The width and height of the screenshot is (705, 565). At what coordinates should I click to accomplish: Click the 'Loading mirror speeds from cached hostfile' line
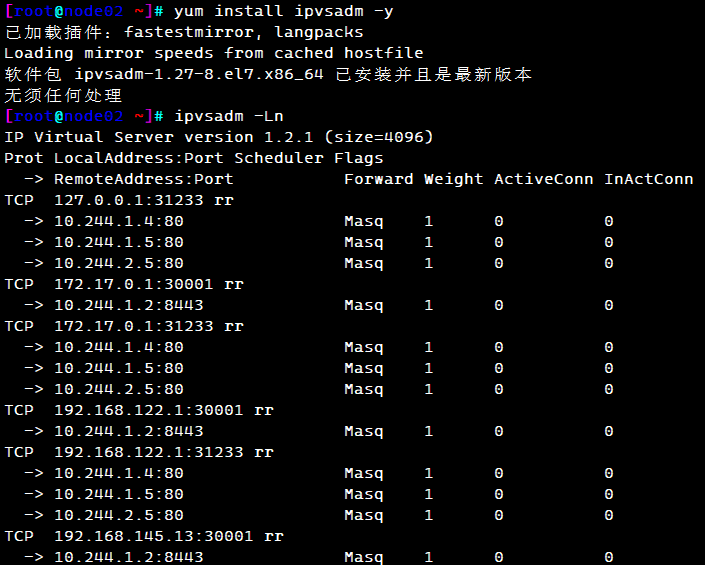coord(214,53)
